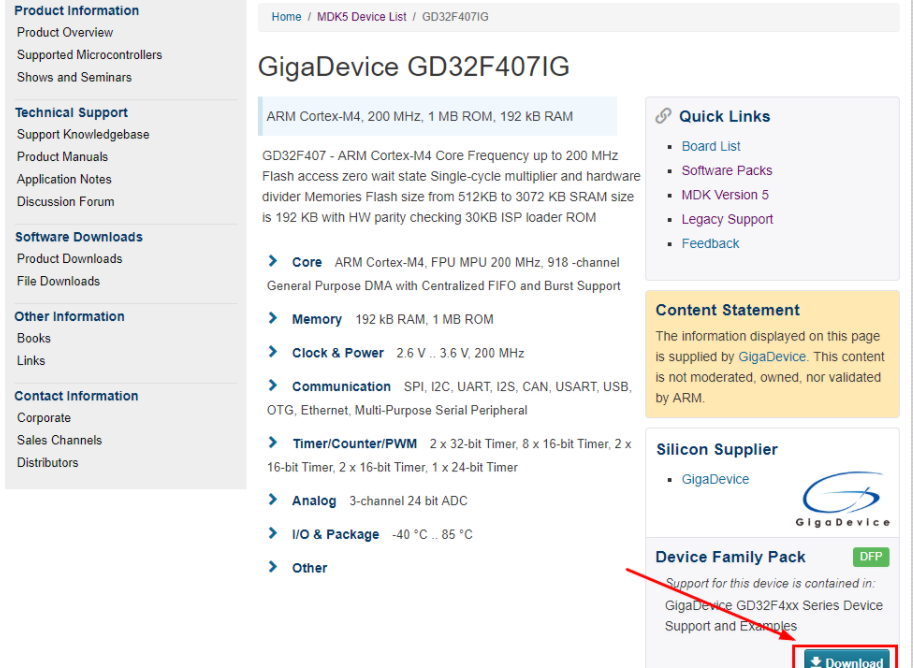
Task: Click Product Information sidebar heading
Action: click(77, 10)
